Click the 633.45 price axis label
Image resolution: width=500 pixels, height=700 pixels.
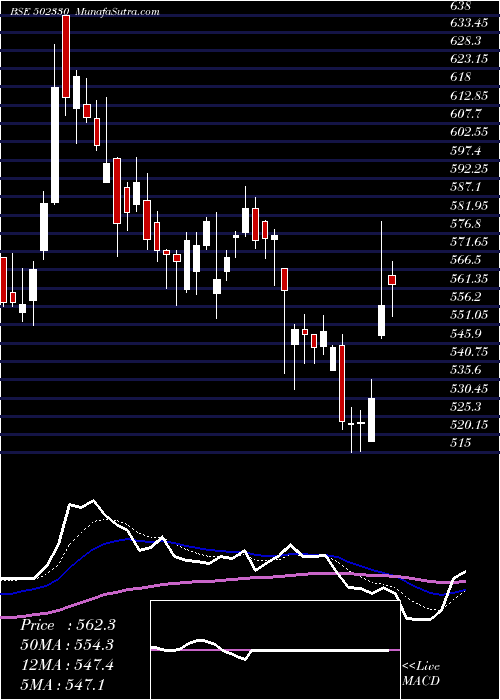(468, 22)
